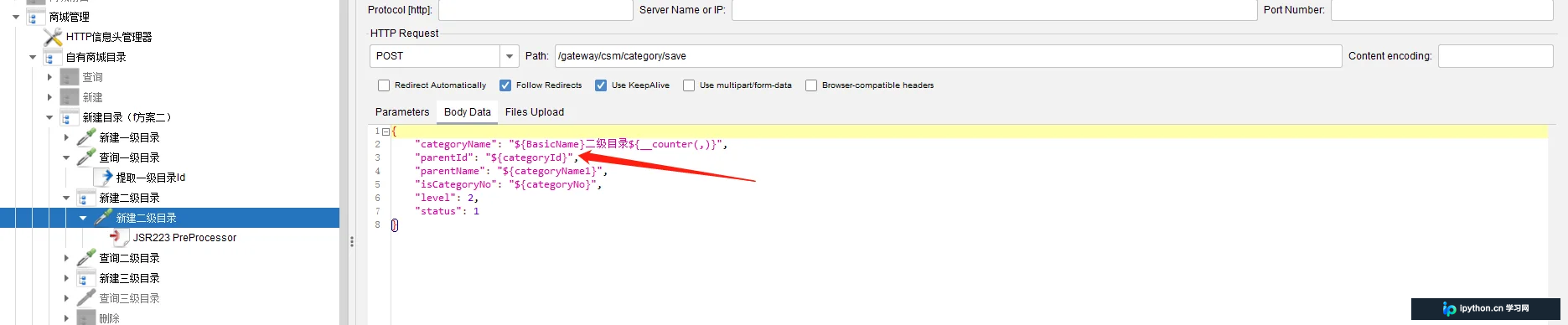
Task: Click the panel divider handle dots
Action: pos(352,241)
